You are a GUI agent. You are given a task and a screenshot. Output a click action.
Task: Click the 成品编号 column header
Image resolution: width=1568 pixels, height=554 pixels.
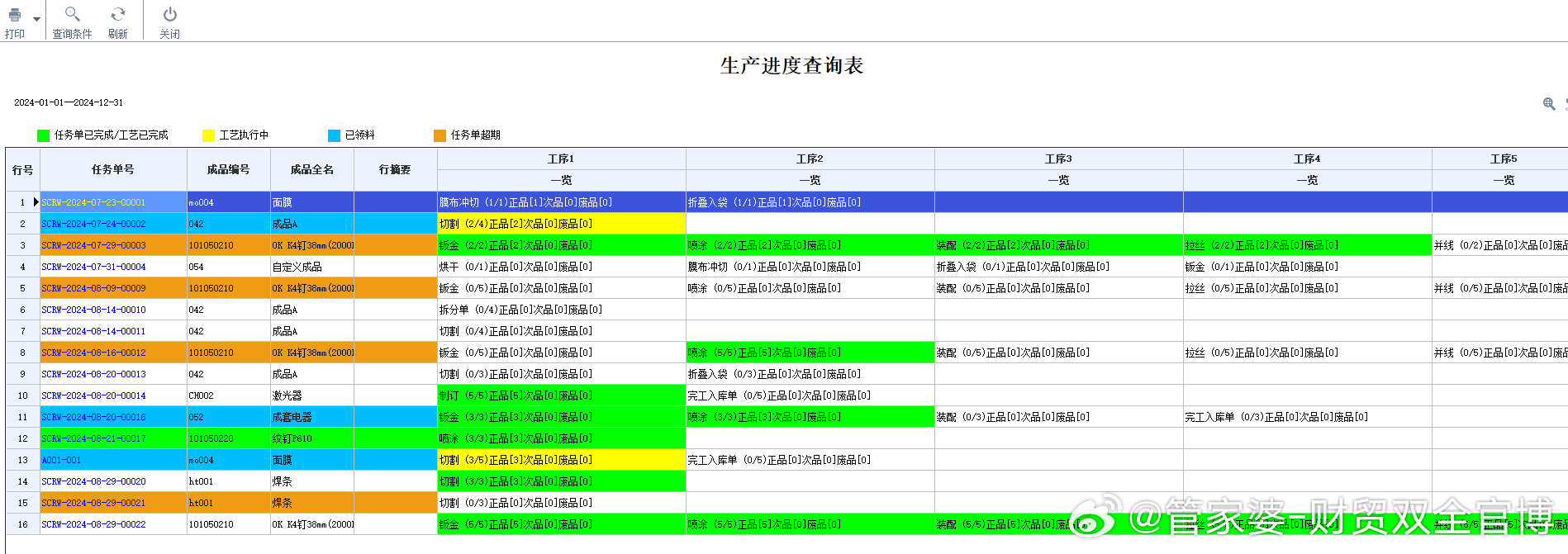(228, 169)
